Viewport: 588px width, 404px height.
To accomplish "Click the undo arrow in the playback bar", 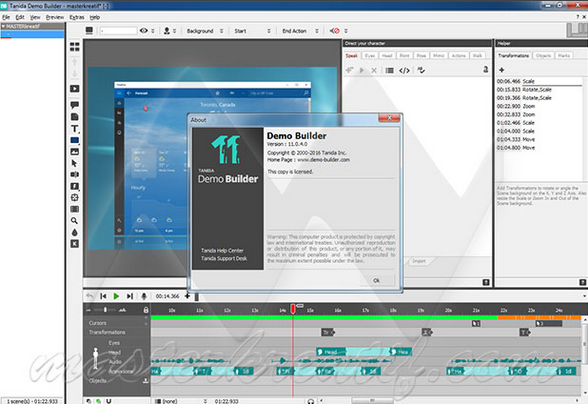I will (90, 296).
